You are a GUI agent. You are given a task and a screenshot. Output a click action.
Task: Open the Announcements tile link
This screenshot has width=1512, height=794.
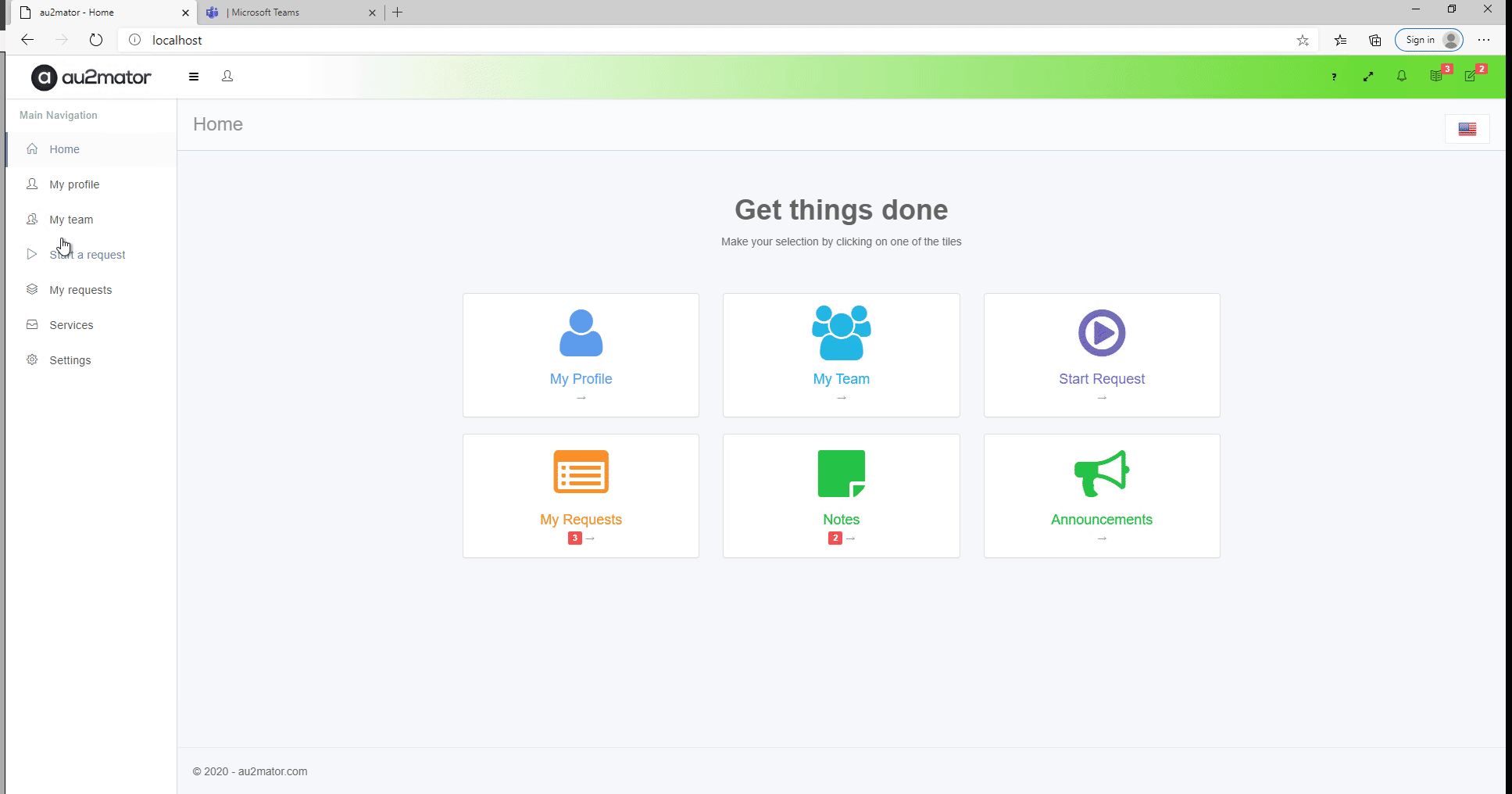(x=1102, y=520)
